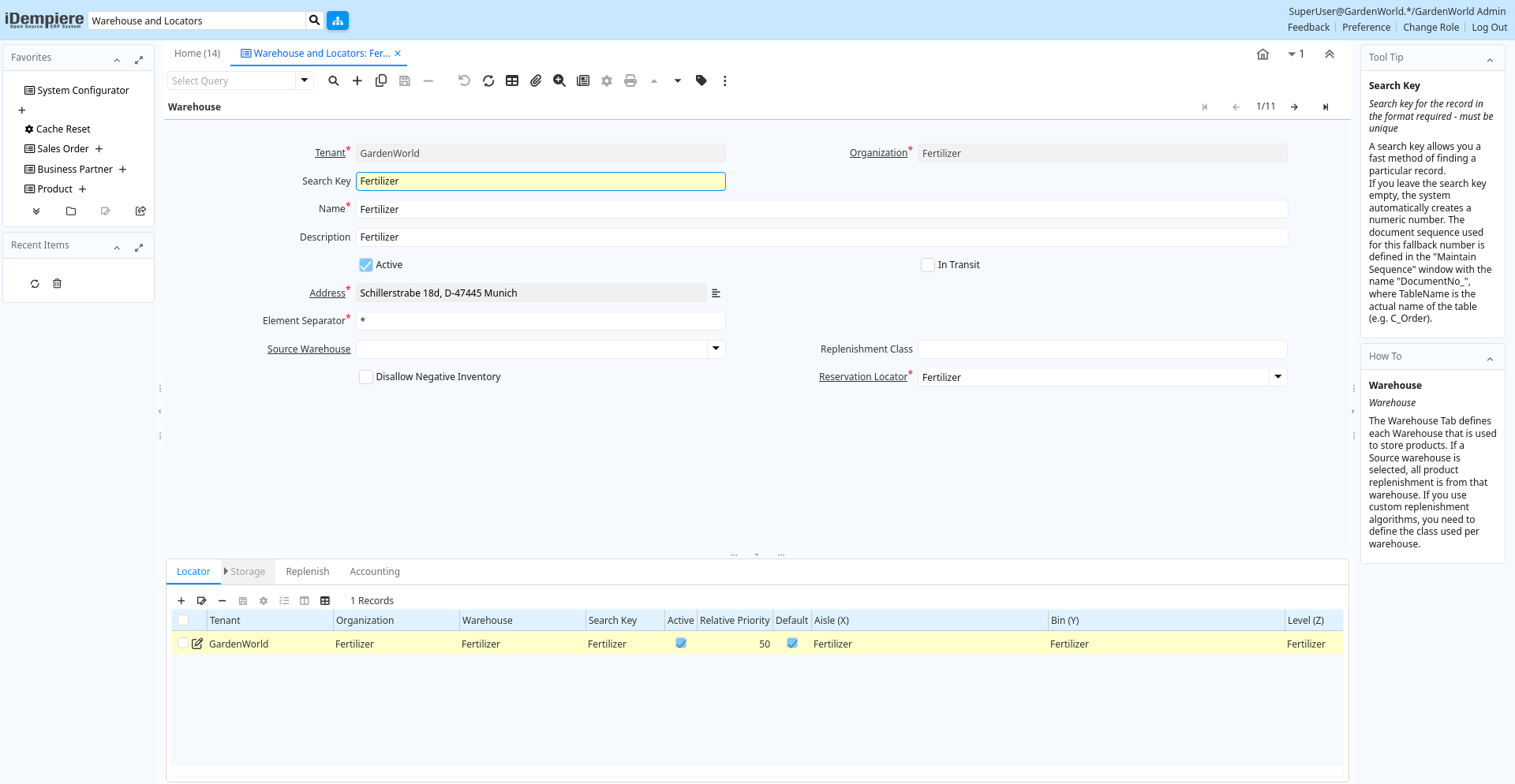Check Disallow Negative Inventory
1515x784 pixels.
pos(366,377)
